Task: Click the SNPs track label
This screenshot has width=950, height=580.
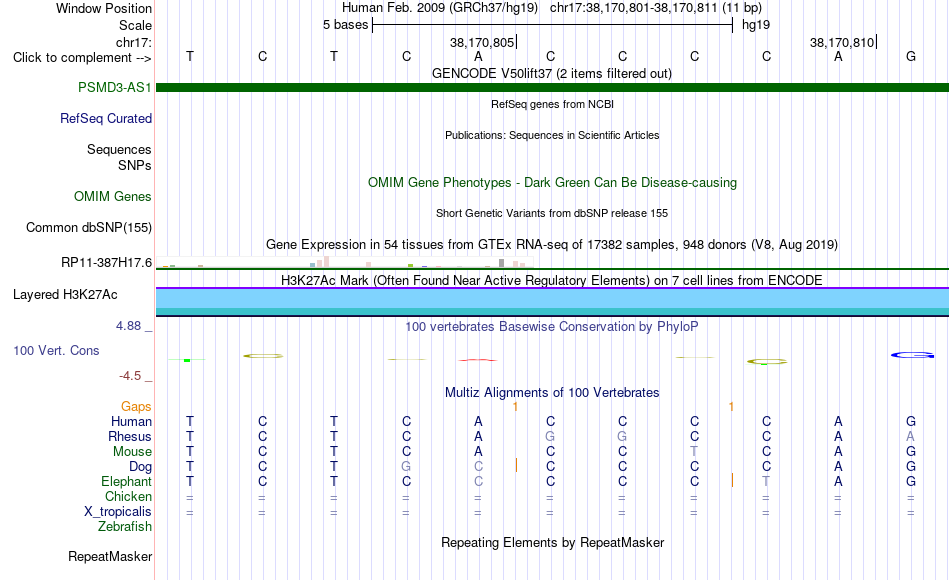Action: (x=135, y=165)
